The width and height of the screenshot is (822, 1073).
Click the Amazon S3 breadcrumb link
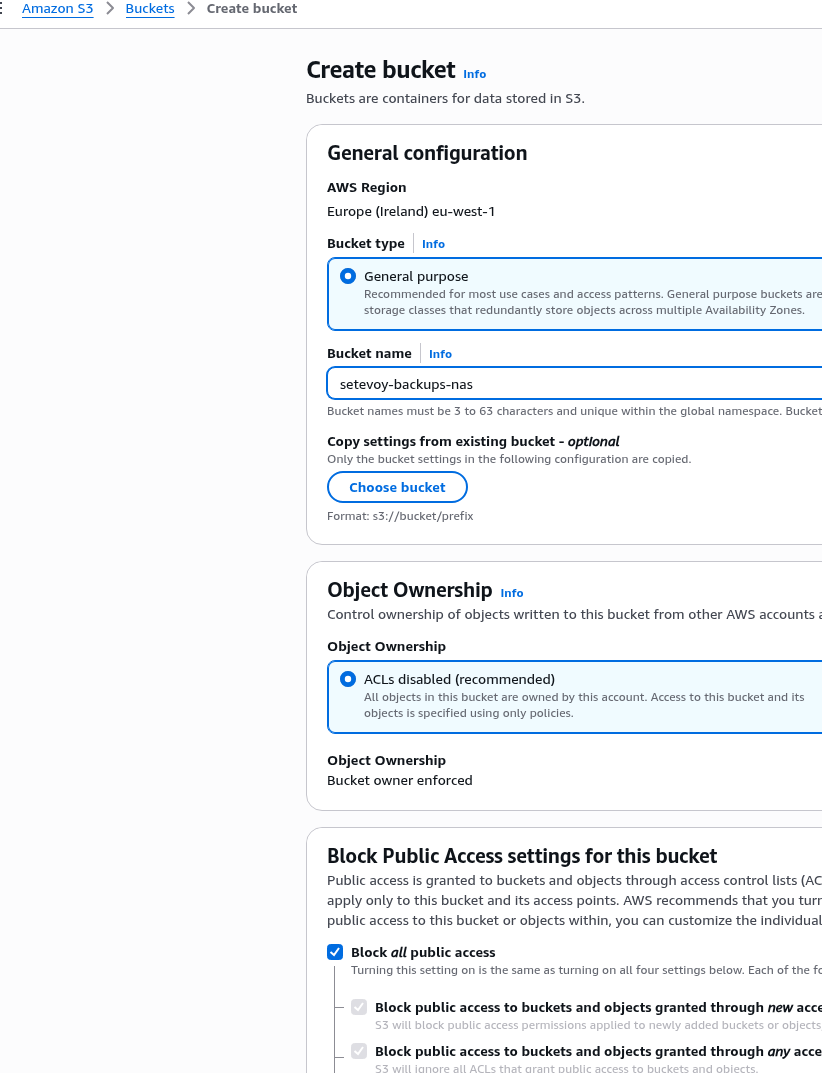[x=57, y=9]
